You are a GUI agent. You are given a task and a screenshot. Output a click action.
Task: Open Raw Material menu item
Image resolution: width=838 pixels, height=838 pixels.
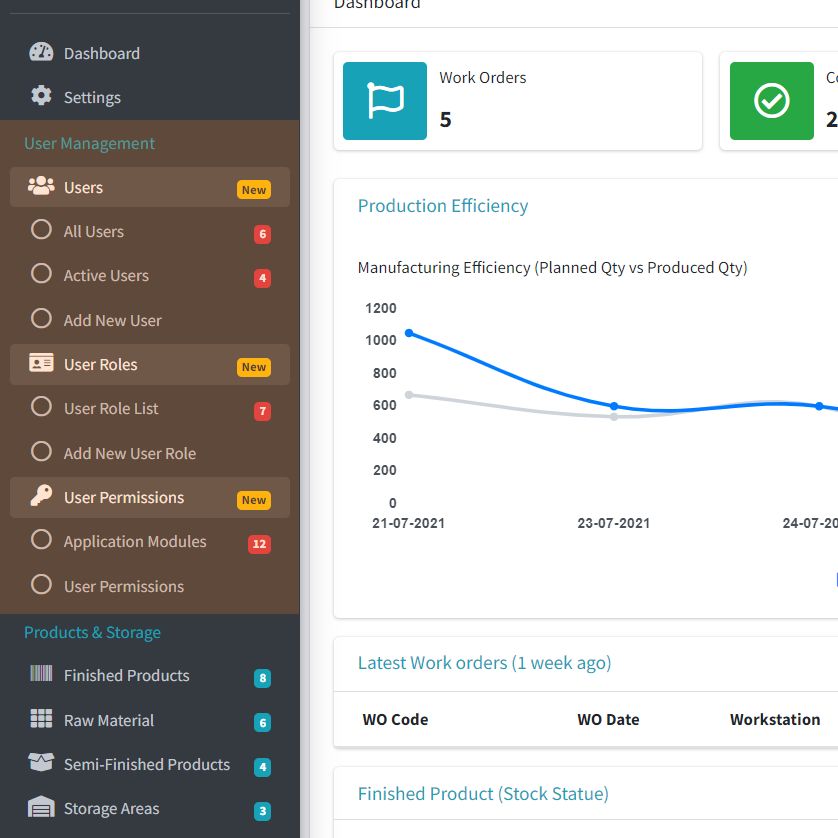[150, 720]
